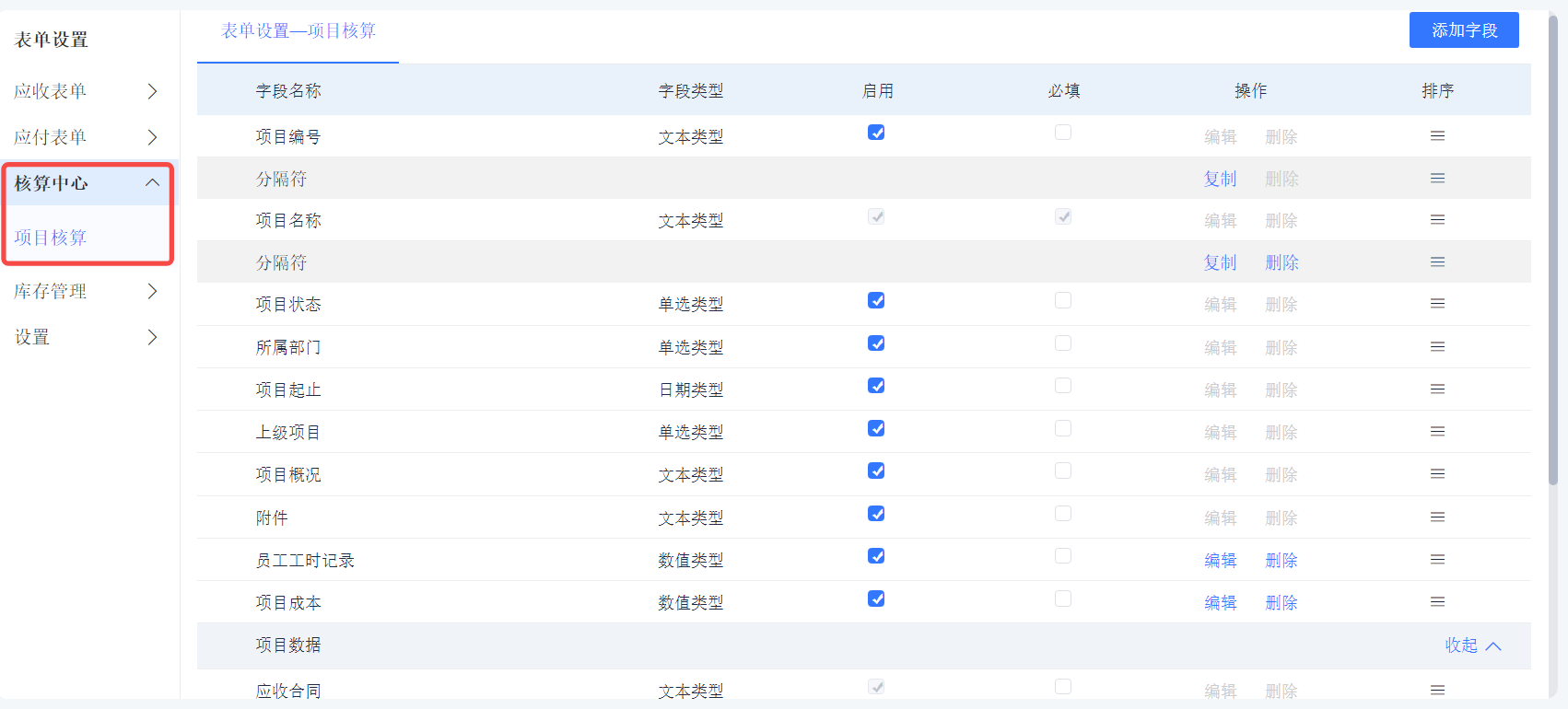The height and width of the screenshot is (709, 1568).
Task: Click the 添加字段 button
Action: (x=1464, y=30)
